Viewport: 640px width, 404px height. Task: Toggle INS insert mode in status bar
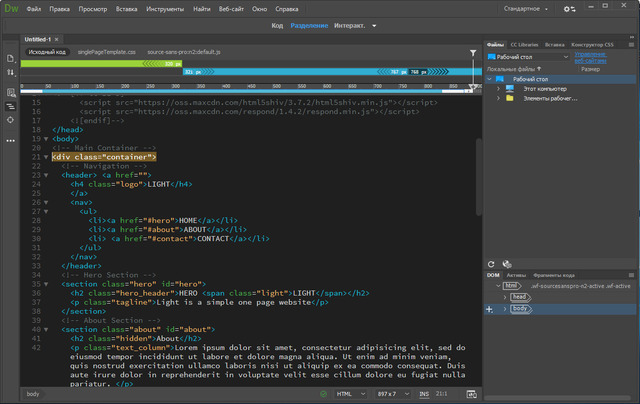point(424,395)
